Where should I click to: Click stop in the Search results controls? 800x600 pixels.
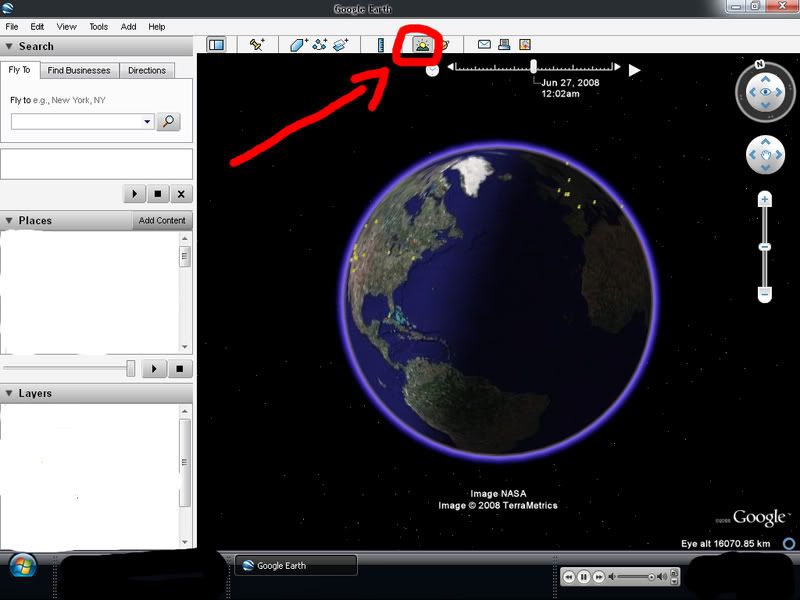158,194
